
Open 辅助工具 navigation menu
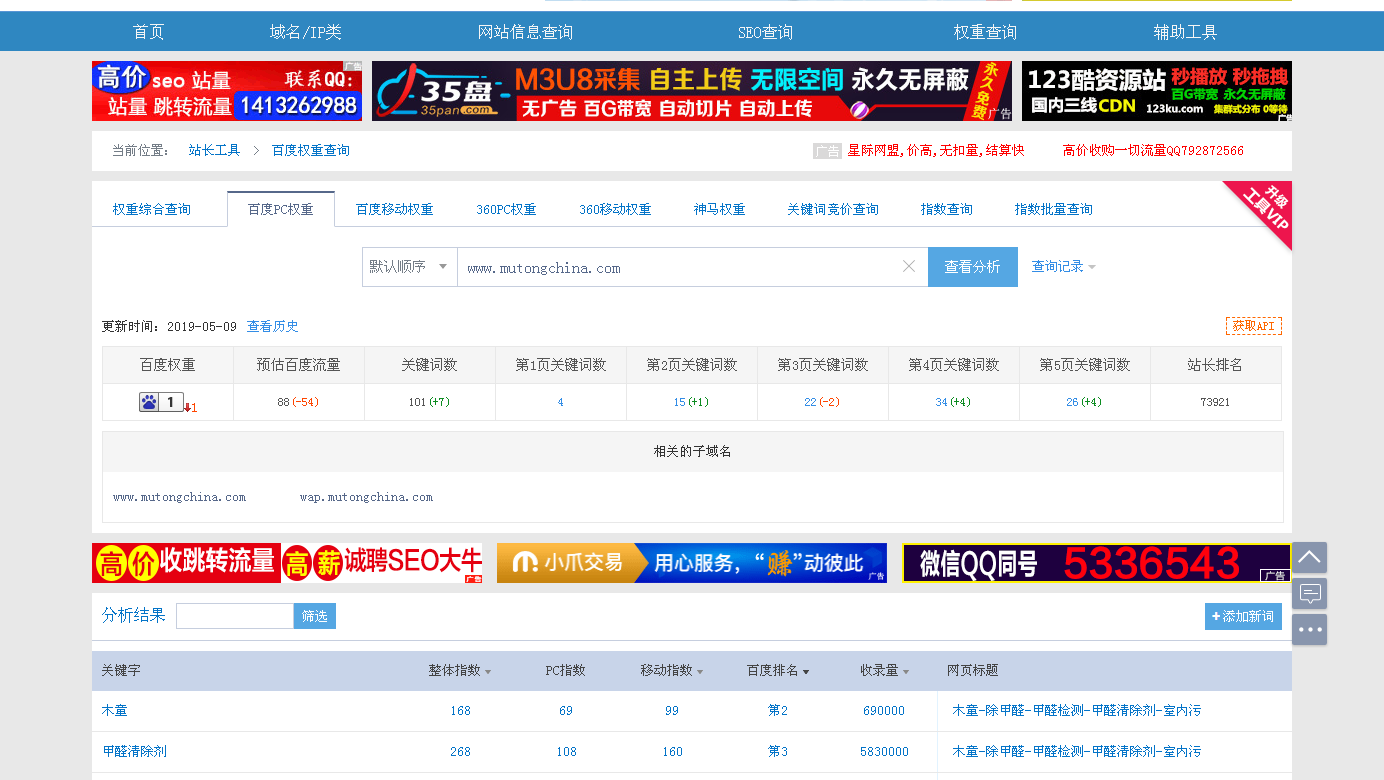click(1185, 32)
